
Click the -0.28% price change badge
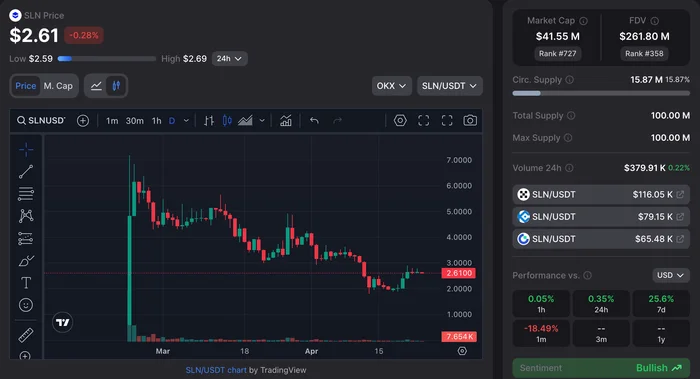point(84,35)
